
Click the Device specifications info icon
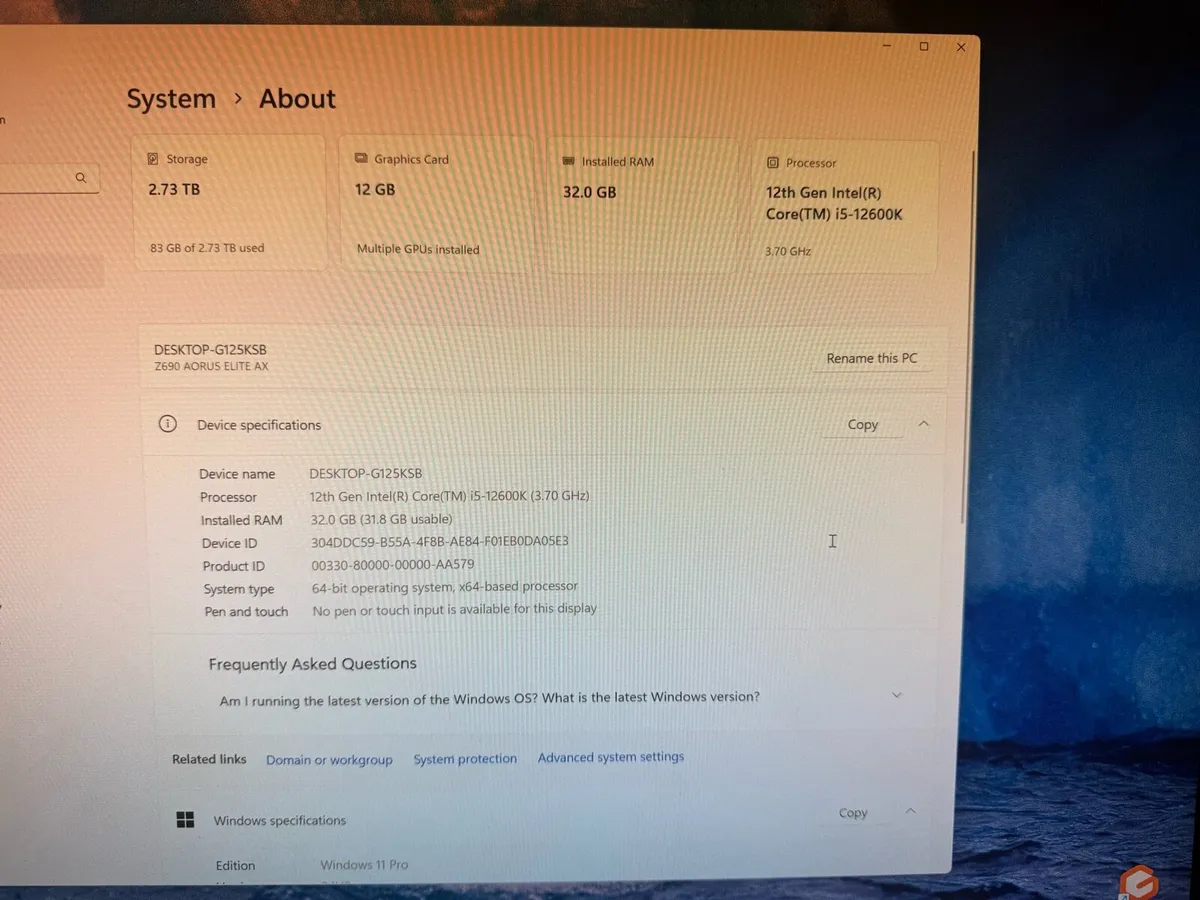[x=168, y=424]
